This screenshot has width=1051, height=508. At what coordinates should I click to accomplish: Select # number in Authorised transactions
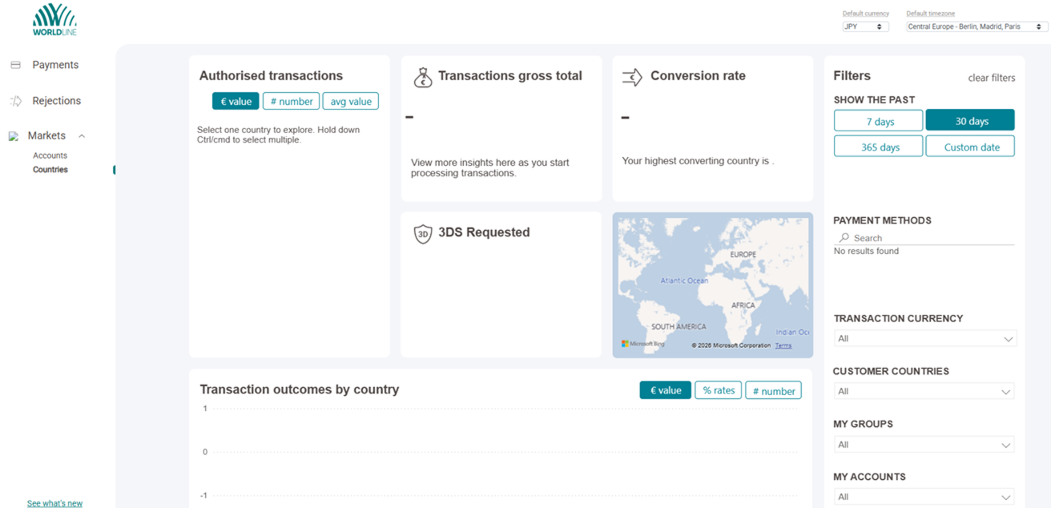(x=291, y=101)
